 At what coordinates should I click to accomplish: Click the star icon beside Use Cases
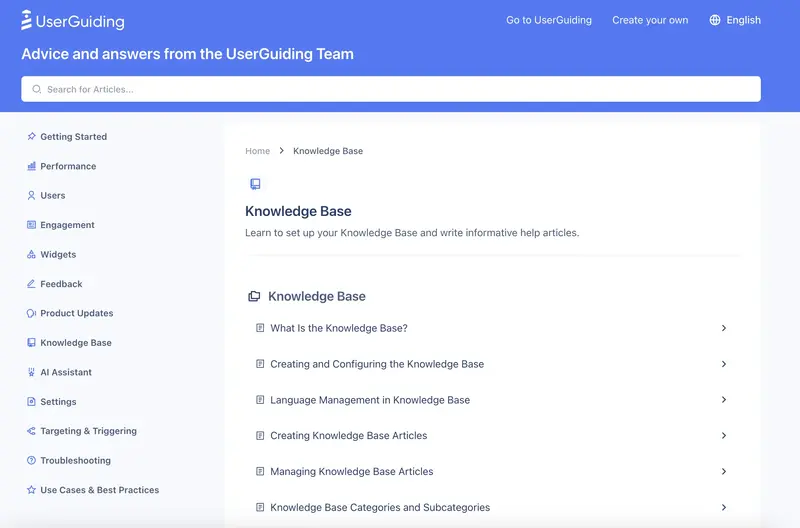pyautogui.click(x=31, y=490)
